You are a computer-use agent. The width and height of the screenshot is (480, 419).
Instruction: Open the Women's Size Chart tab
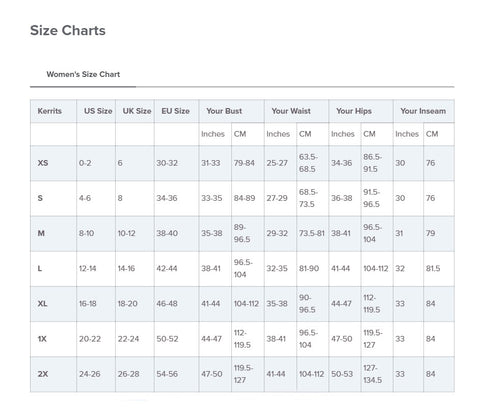click(83, 74)
